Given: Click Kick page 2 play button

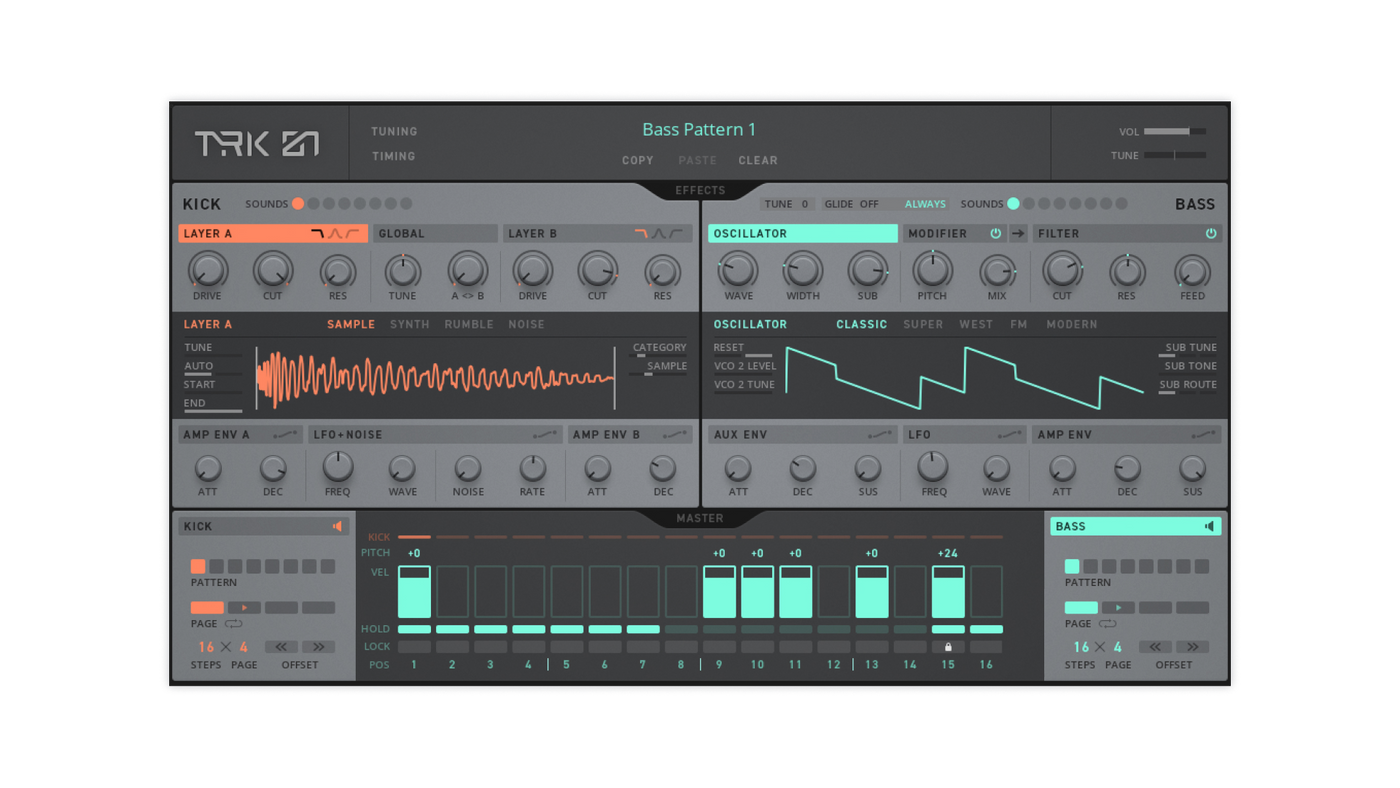Looking at the screenshot, I should click(244, 608).
